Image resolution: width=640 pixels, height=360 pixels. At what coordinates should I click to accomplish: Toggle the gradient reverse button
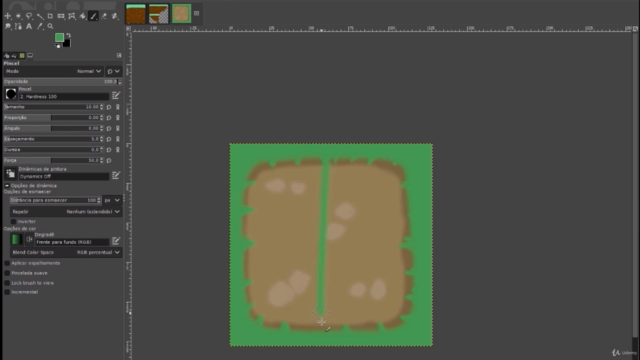(29, 240)
